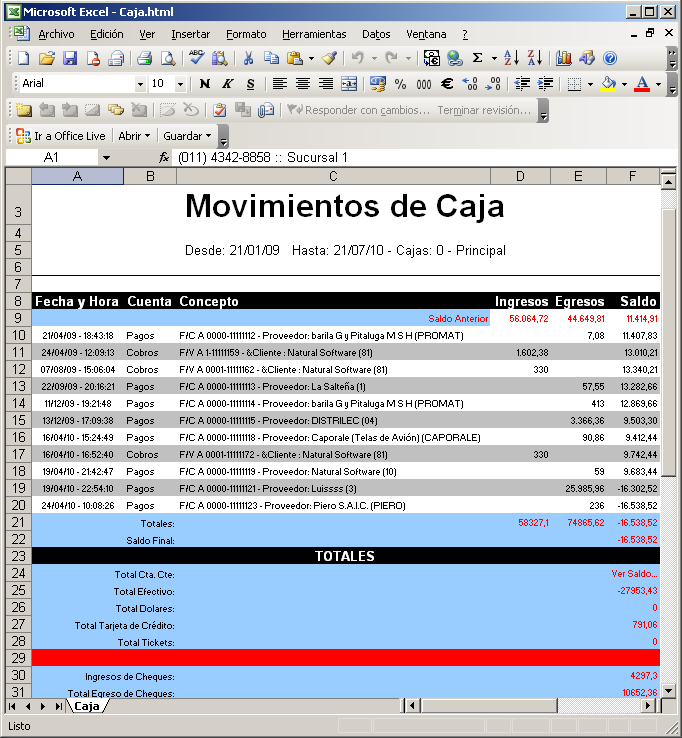This screenshot has width=682, height=738.
Task: Cut the selection with the scissors icon
Action: coord(248,58)
